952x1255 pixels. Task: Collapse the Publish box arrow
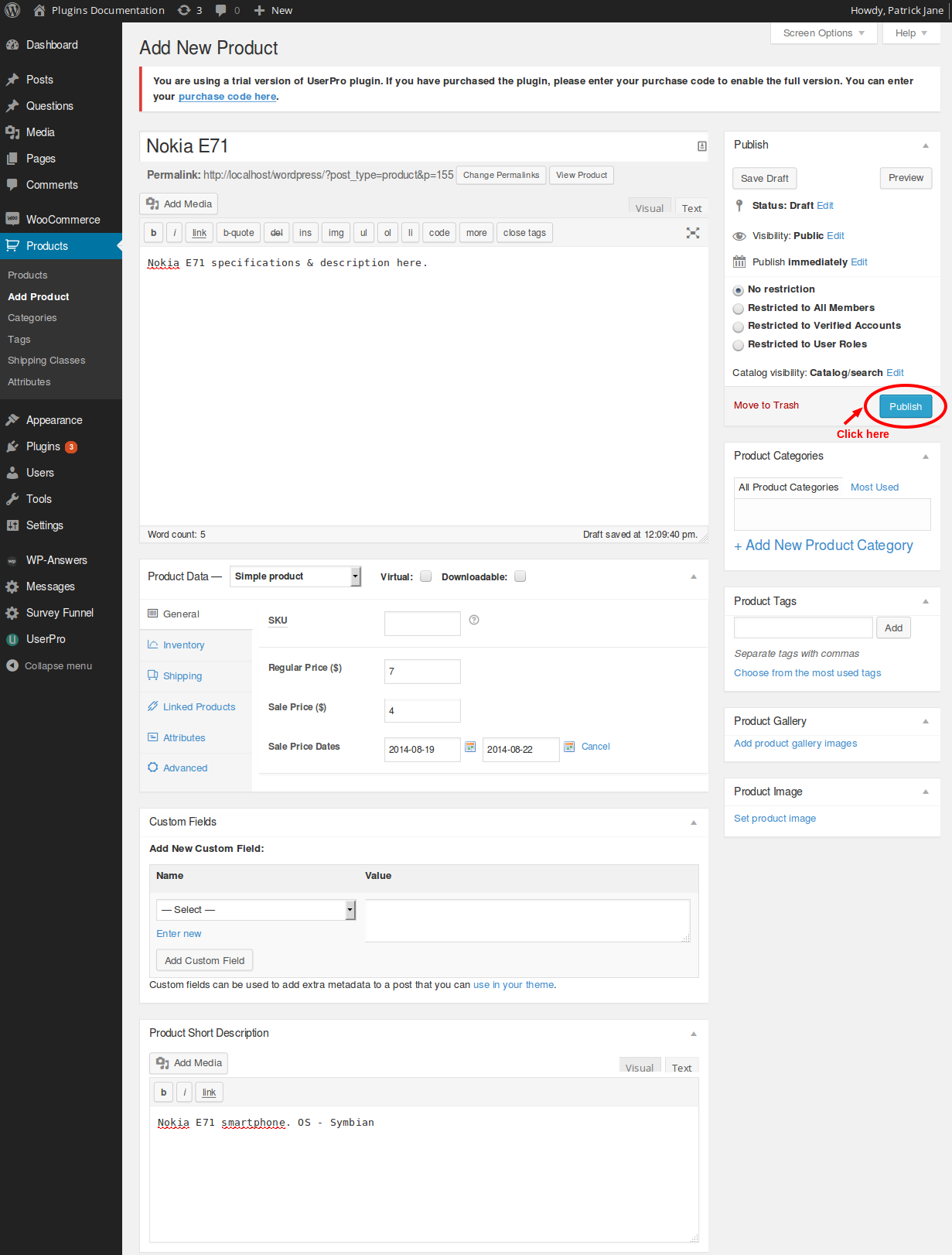(x=926, y=145)
